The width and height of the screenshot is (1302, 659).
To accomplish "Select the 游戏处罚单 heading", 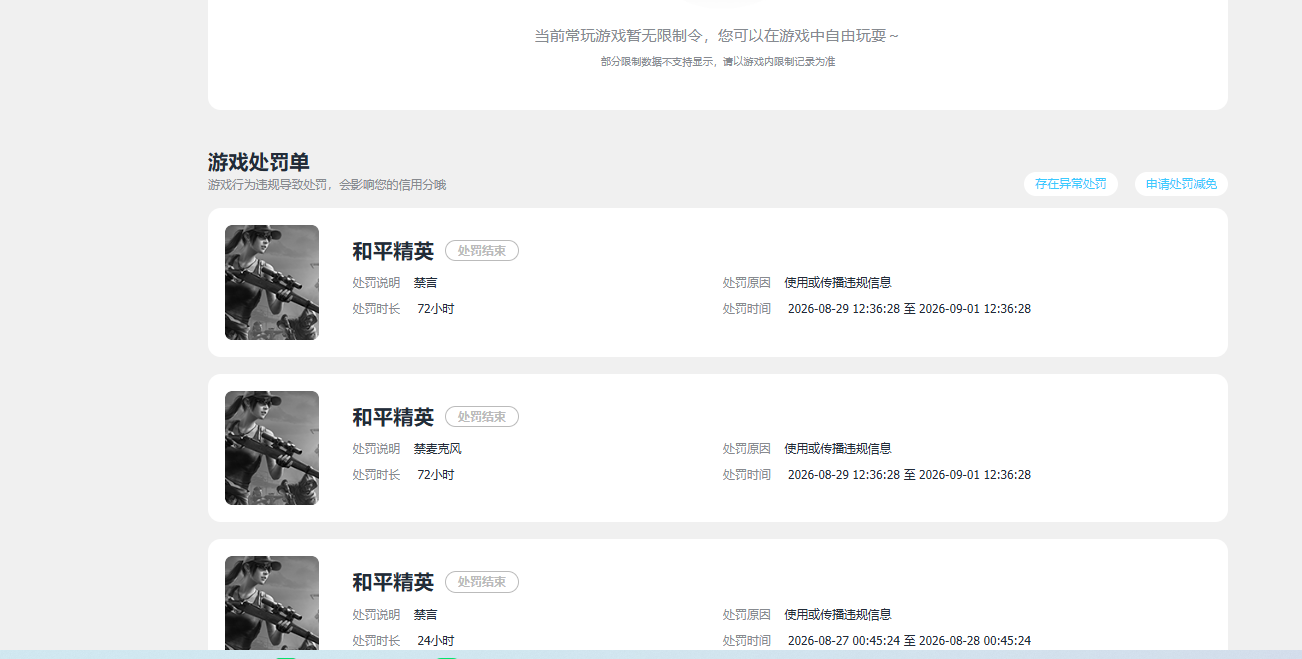I will click(259, 162).
